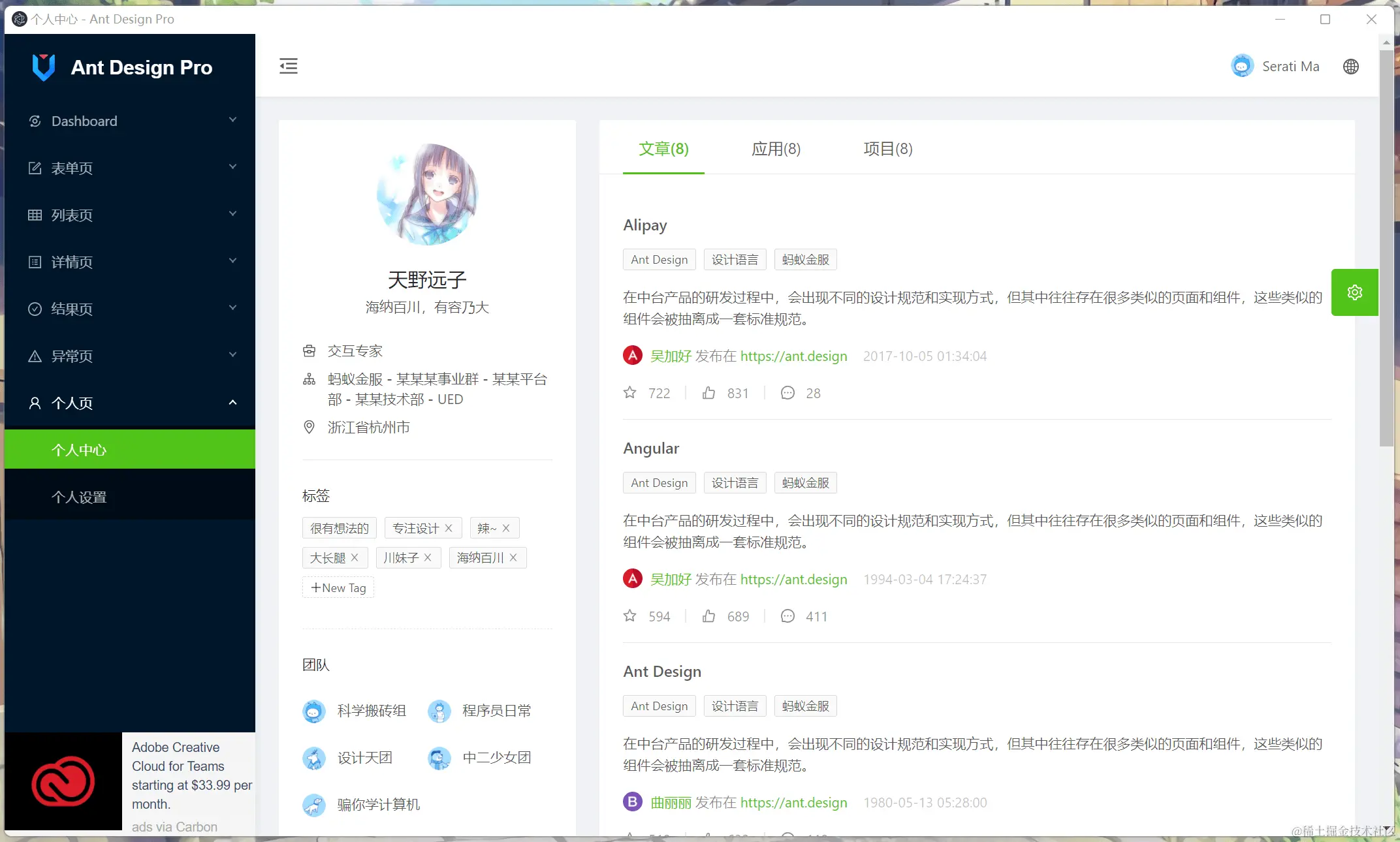Click the 骗你学计算机 team icon
Viewport: 1400px width, 842px height.
314,805
